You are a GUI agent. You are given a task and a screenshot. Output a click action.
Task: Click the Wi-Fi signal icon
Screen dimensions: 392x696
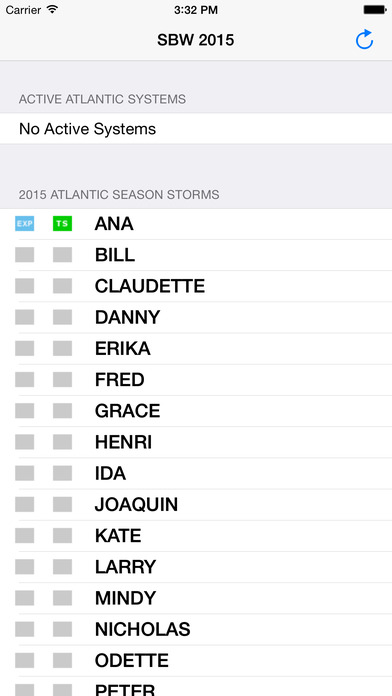point(52,9)
